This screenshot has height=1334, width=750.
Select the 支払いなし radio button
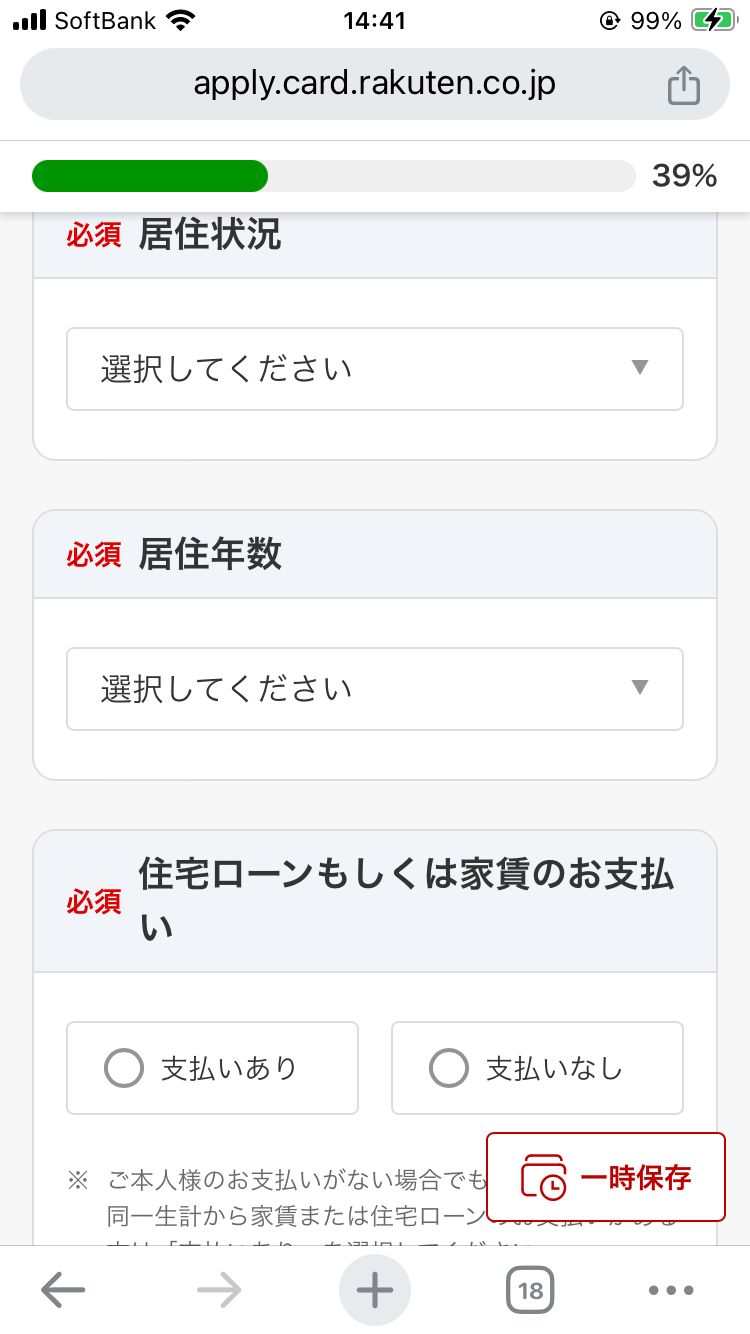click(x=448, y=1068)
